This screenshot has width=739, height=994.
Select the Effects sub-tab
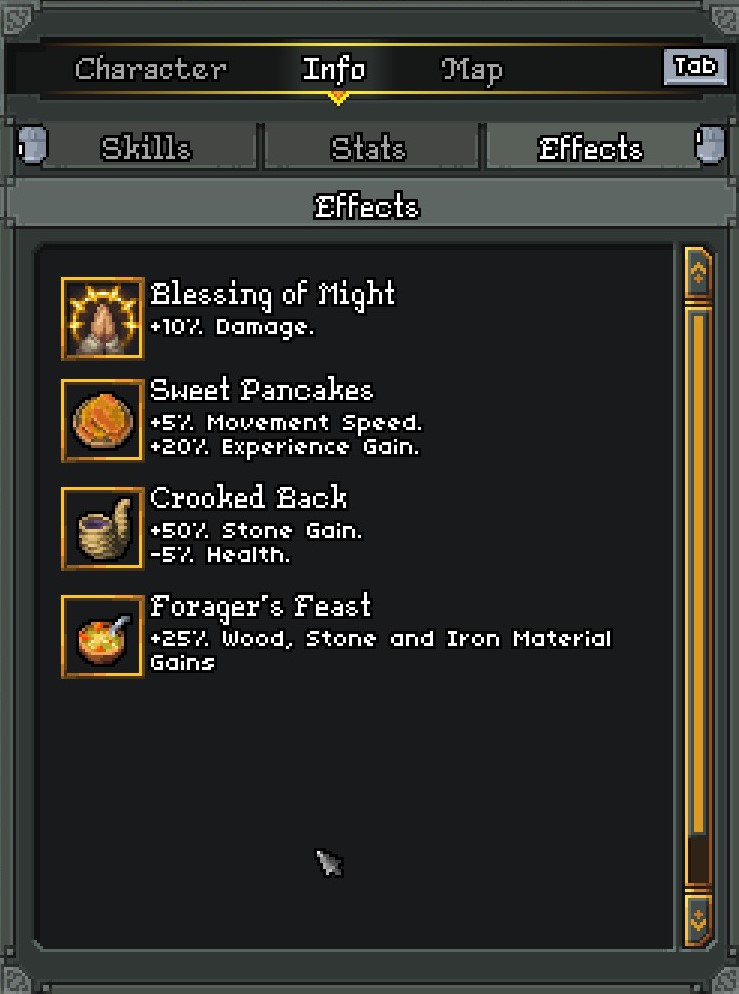click(590, 148)
